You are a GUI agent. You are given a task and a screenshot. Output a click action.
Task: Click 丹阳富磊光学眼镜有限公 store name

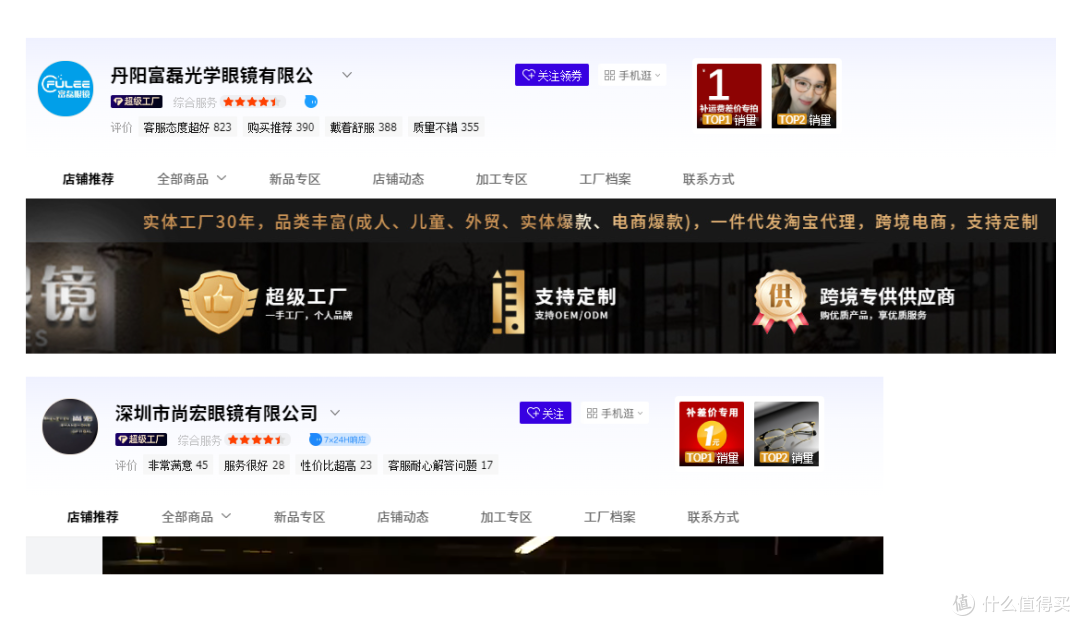click(x=212, y=75)
